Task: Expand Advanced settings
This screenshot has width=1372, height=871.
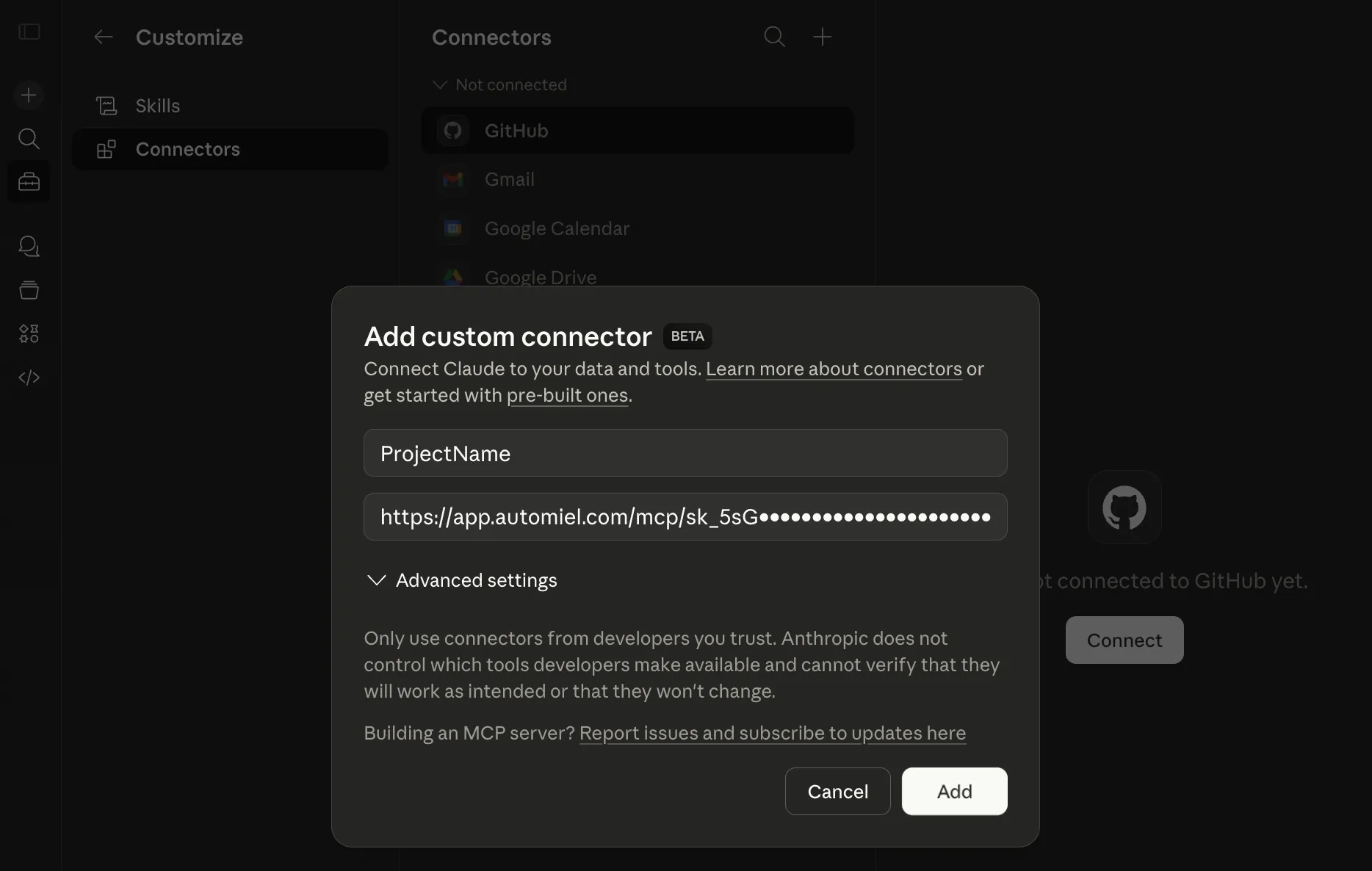Action: click(461, 580)
